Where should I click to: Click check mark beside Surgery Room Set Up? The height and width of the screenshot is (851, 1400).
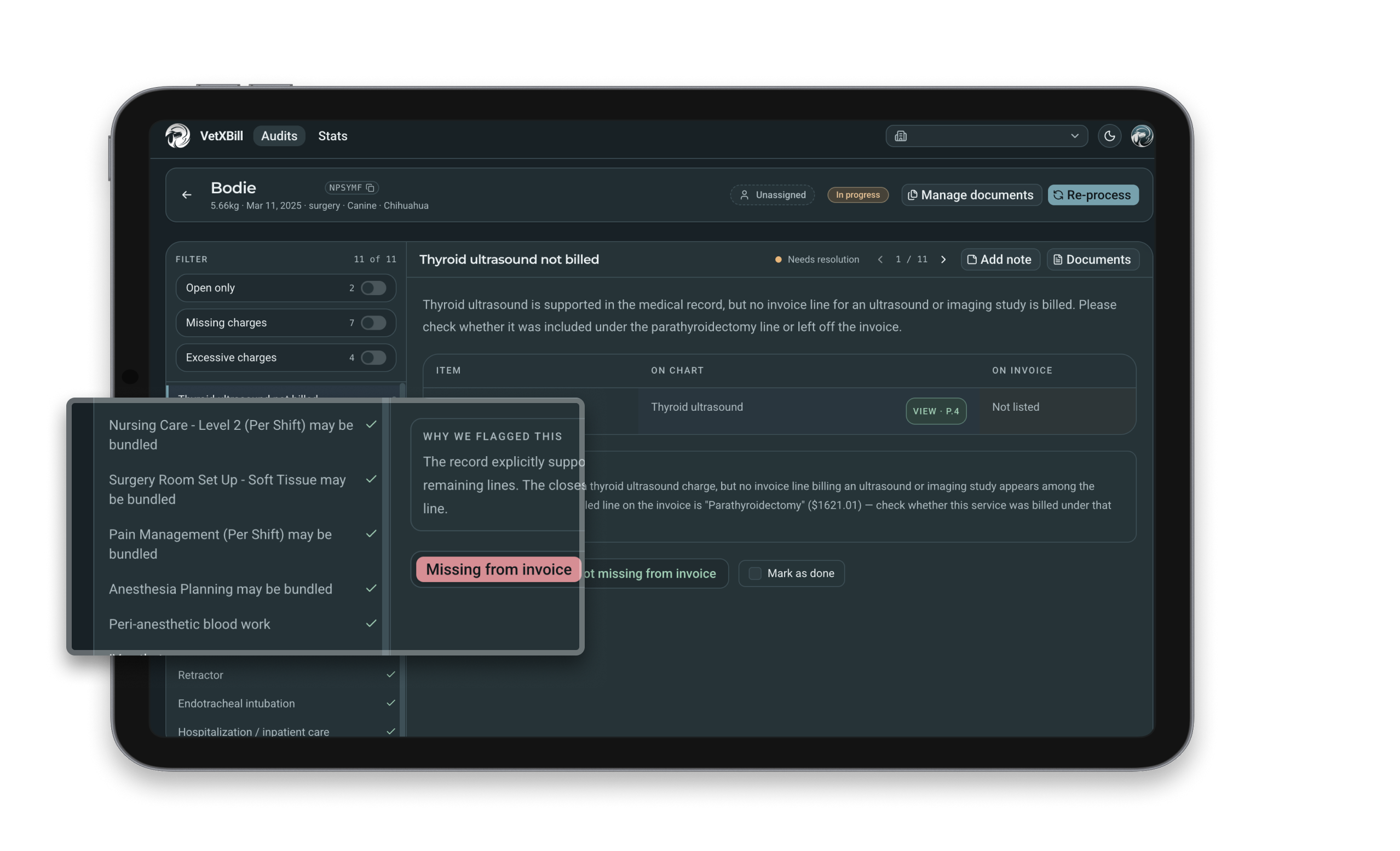click(x=371, y=479)
